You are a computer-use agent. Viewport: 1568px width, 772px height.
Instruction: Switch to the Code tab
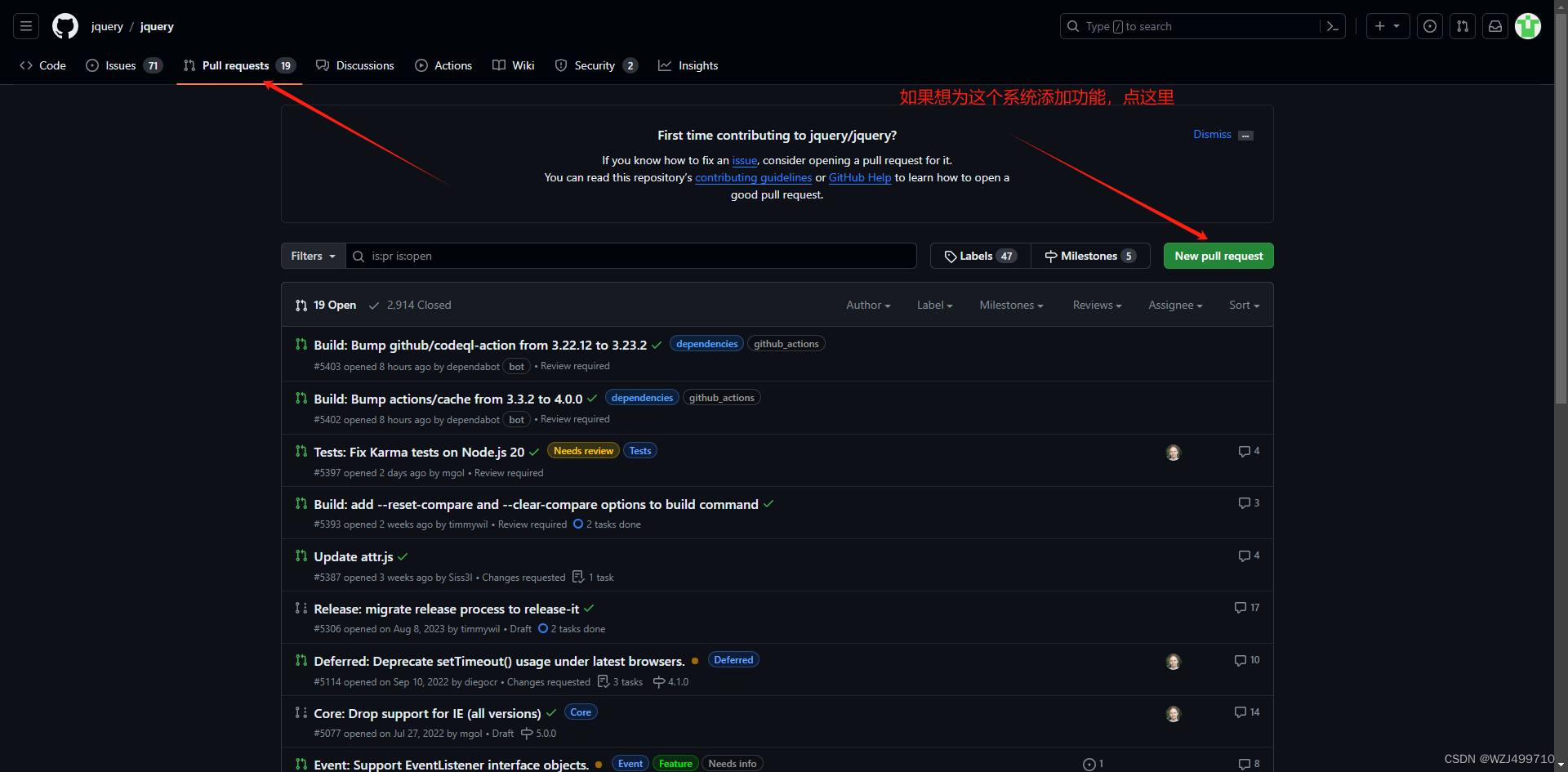tap(42, 65)
